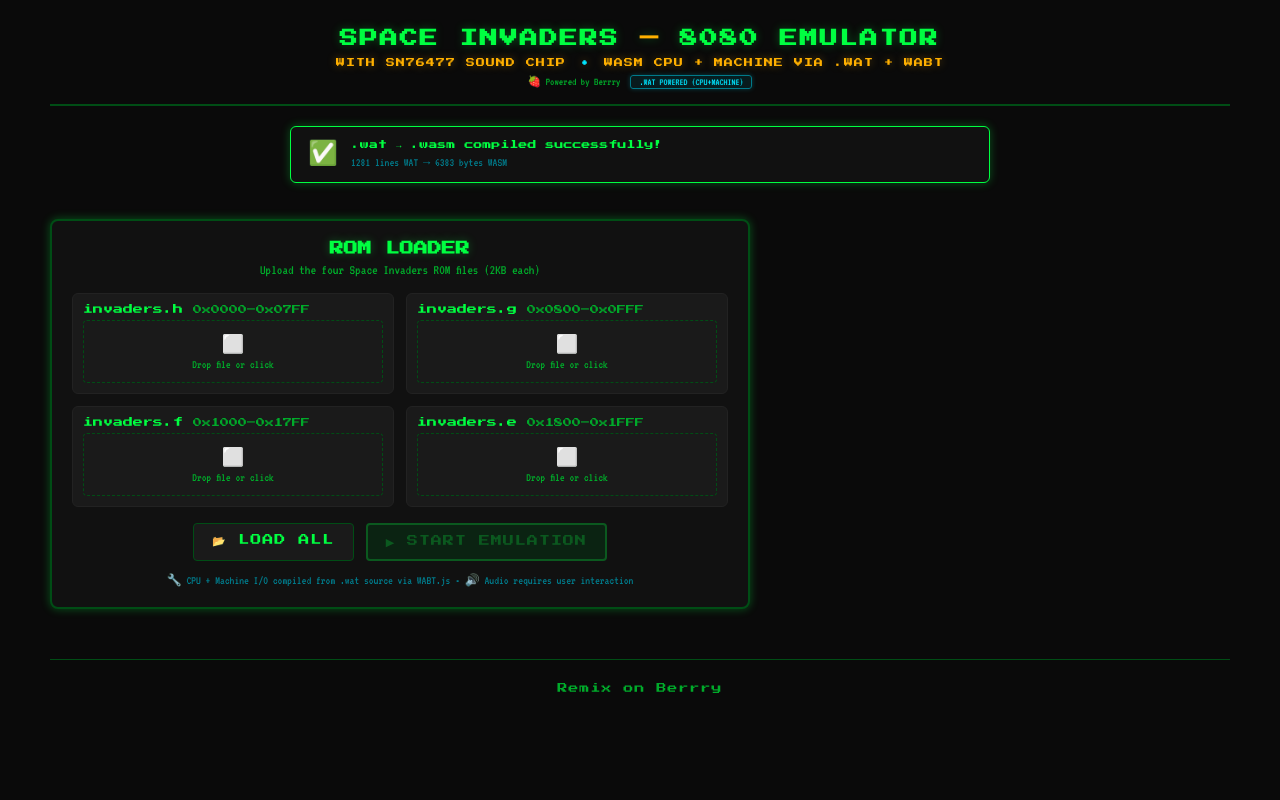Click the checkmark icon in the compile banner
Viewport: 1280px width, 800px height.
[322, 153]
